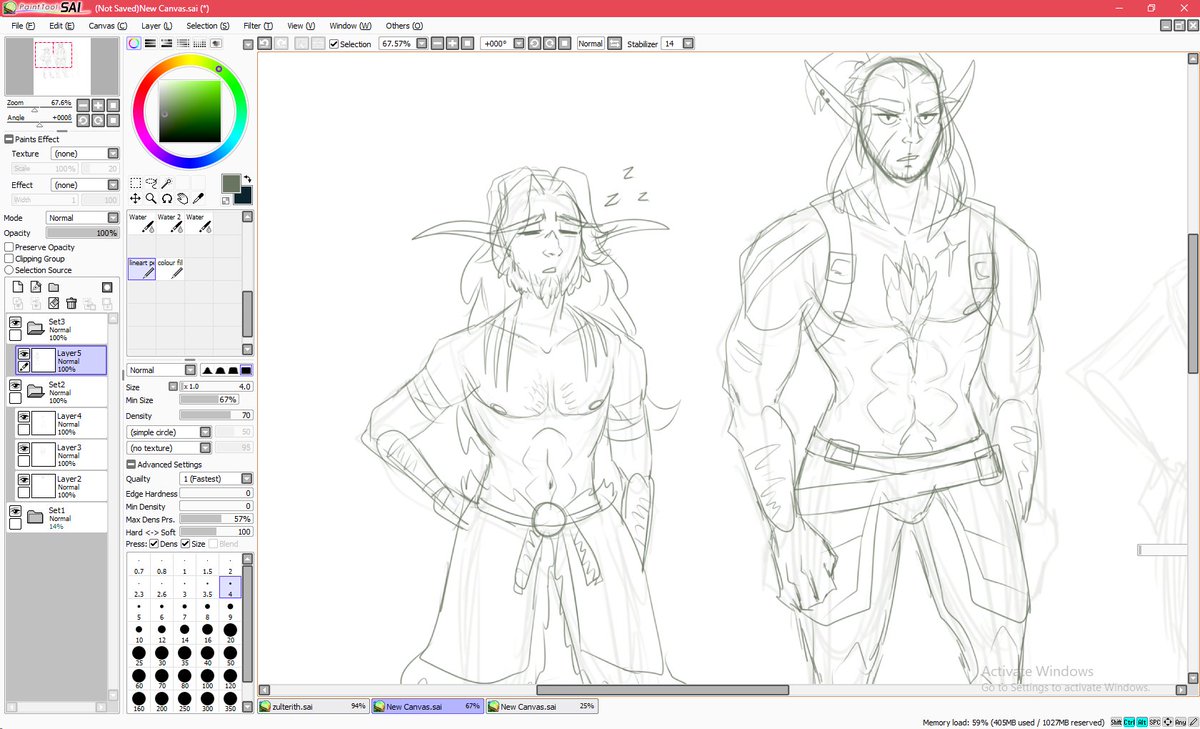This screenshot has width=1200, height=729.
Task: Hide Layer5 visibility
Action: [x=23, y=354]
